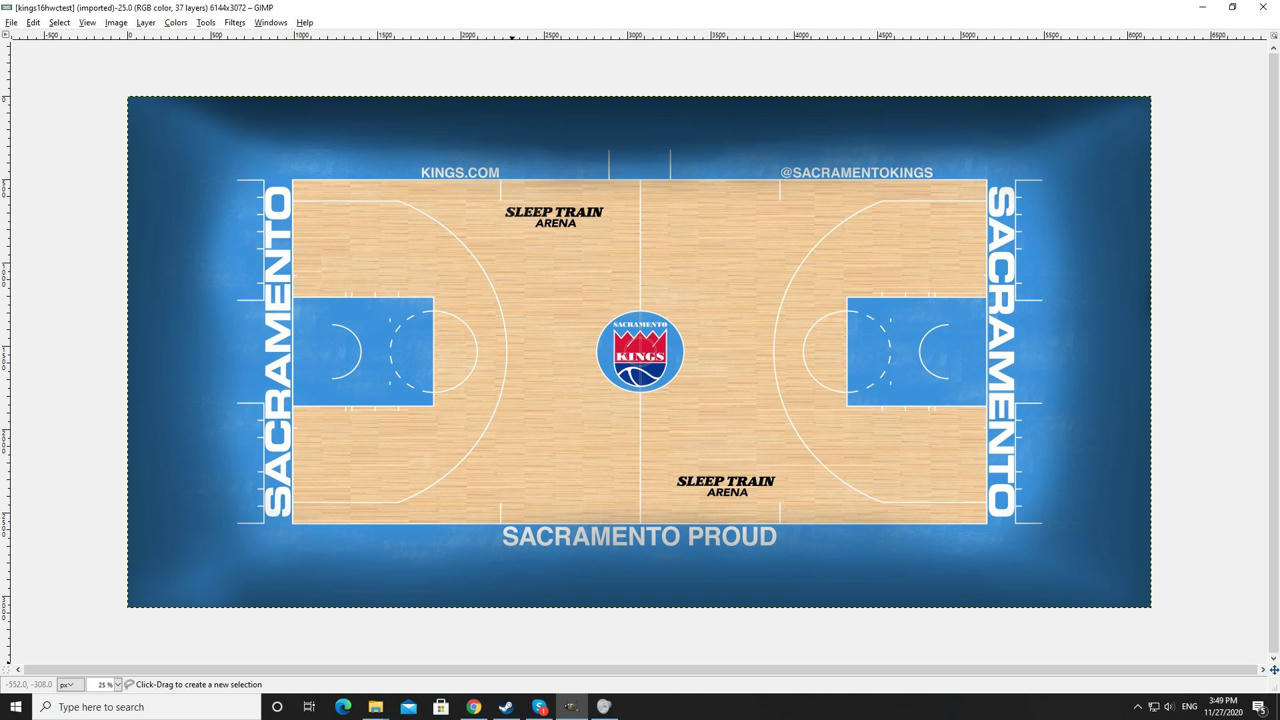Open Microsoft Store from the taskbar
The height and width of the screenshot is (720, 1280).
pos(441,707)
